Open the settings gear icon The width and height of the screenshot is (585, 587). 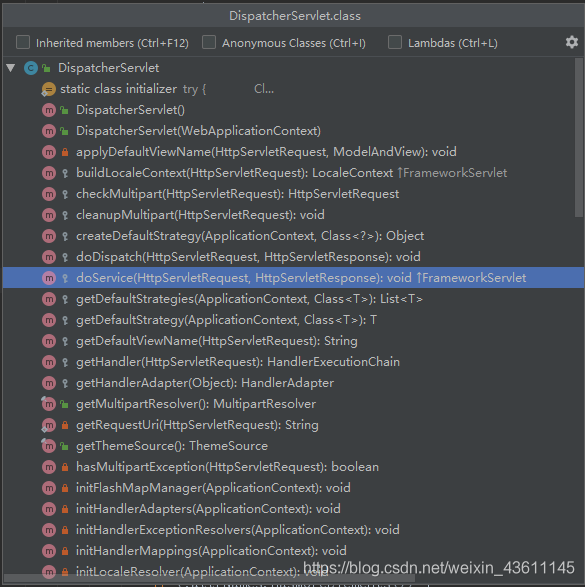pyautogui.click(x=572, y=42)
